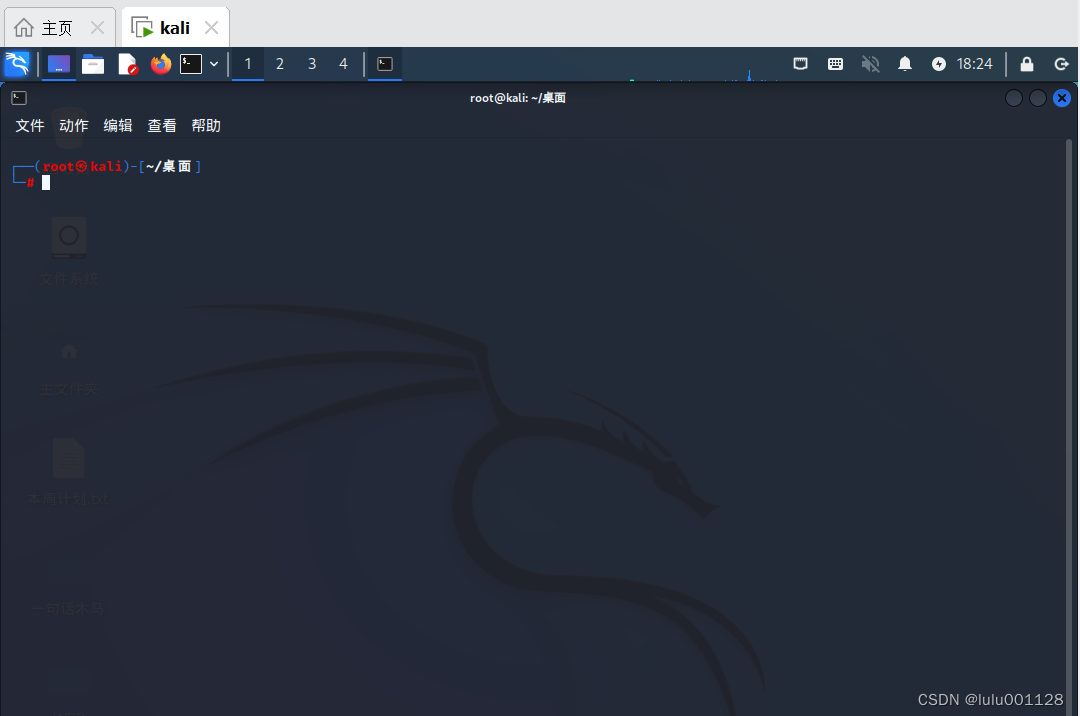Open the file manager from the taskbar
1080x716 pixels.
tap(93, 63)
